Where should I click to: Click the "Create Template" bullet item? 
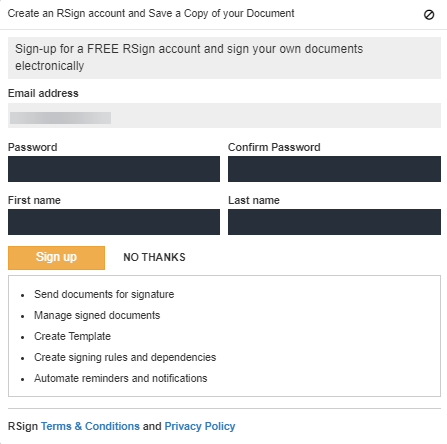click(72, 336)
